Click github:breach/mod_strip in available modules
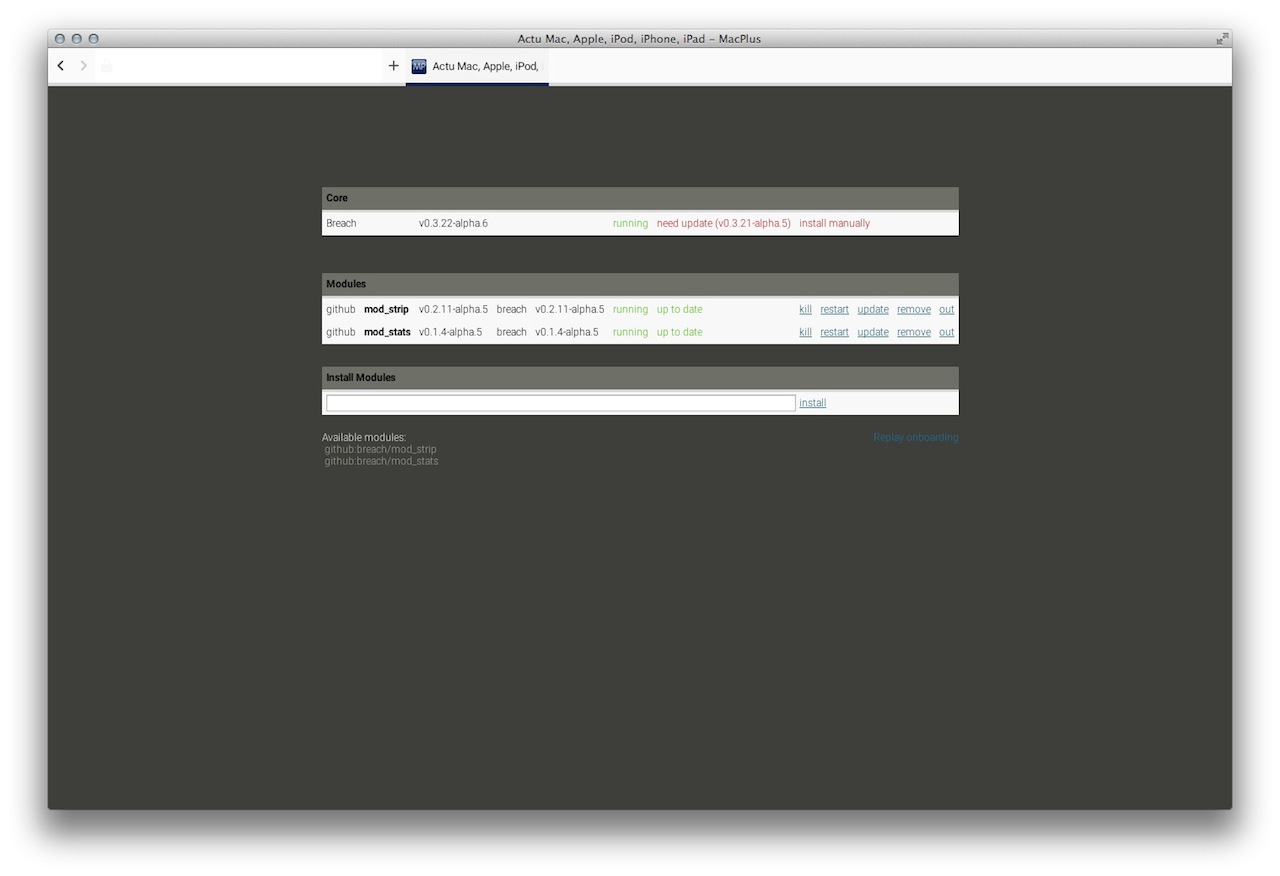 coord(380,450)
